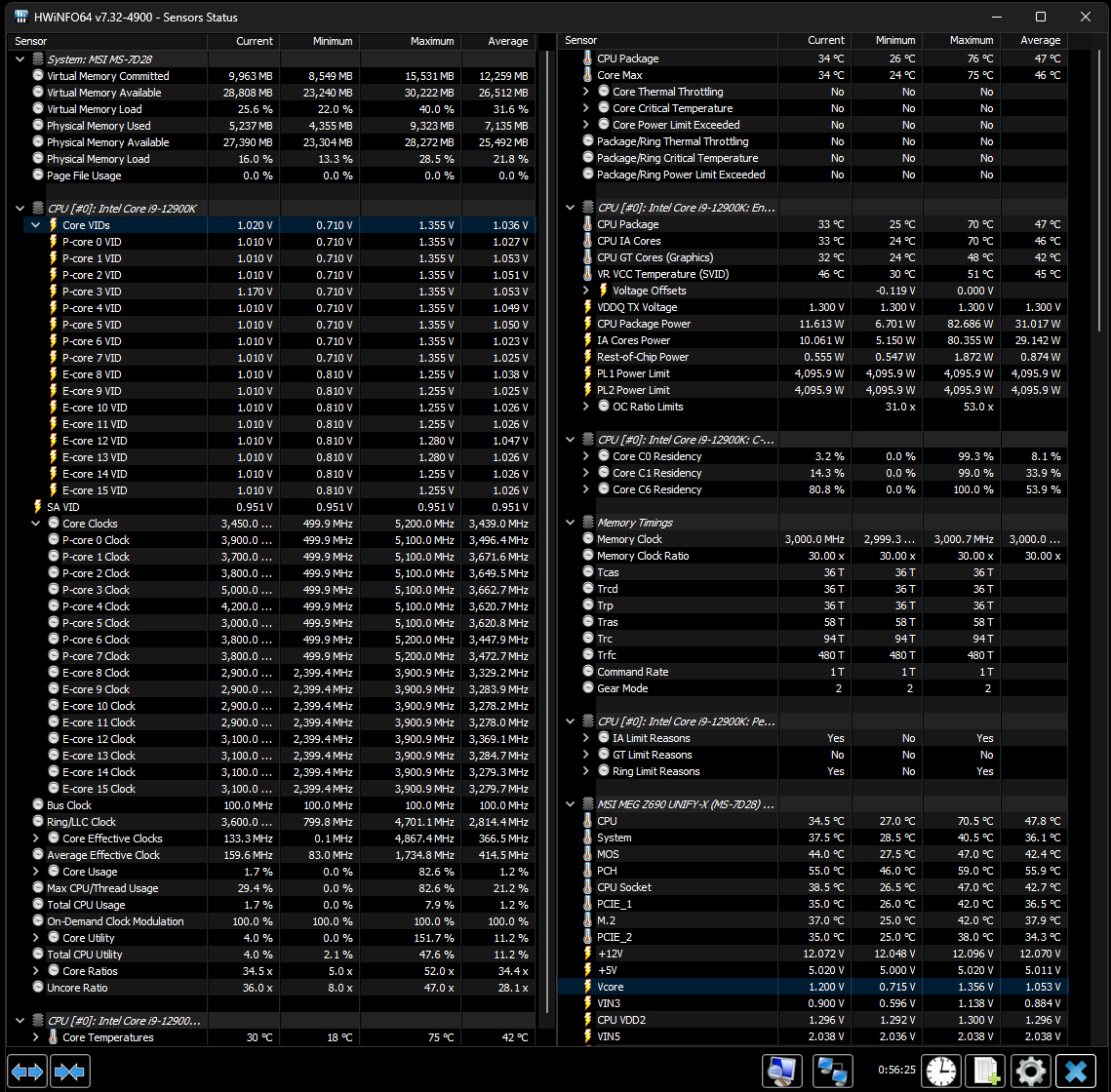Expand the Core C6 Residency row
Screen dimensions: 1111x1092
pos(586,489)
